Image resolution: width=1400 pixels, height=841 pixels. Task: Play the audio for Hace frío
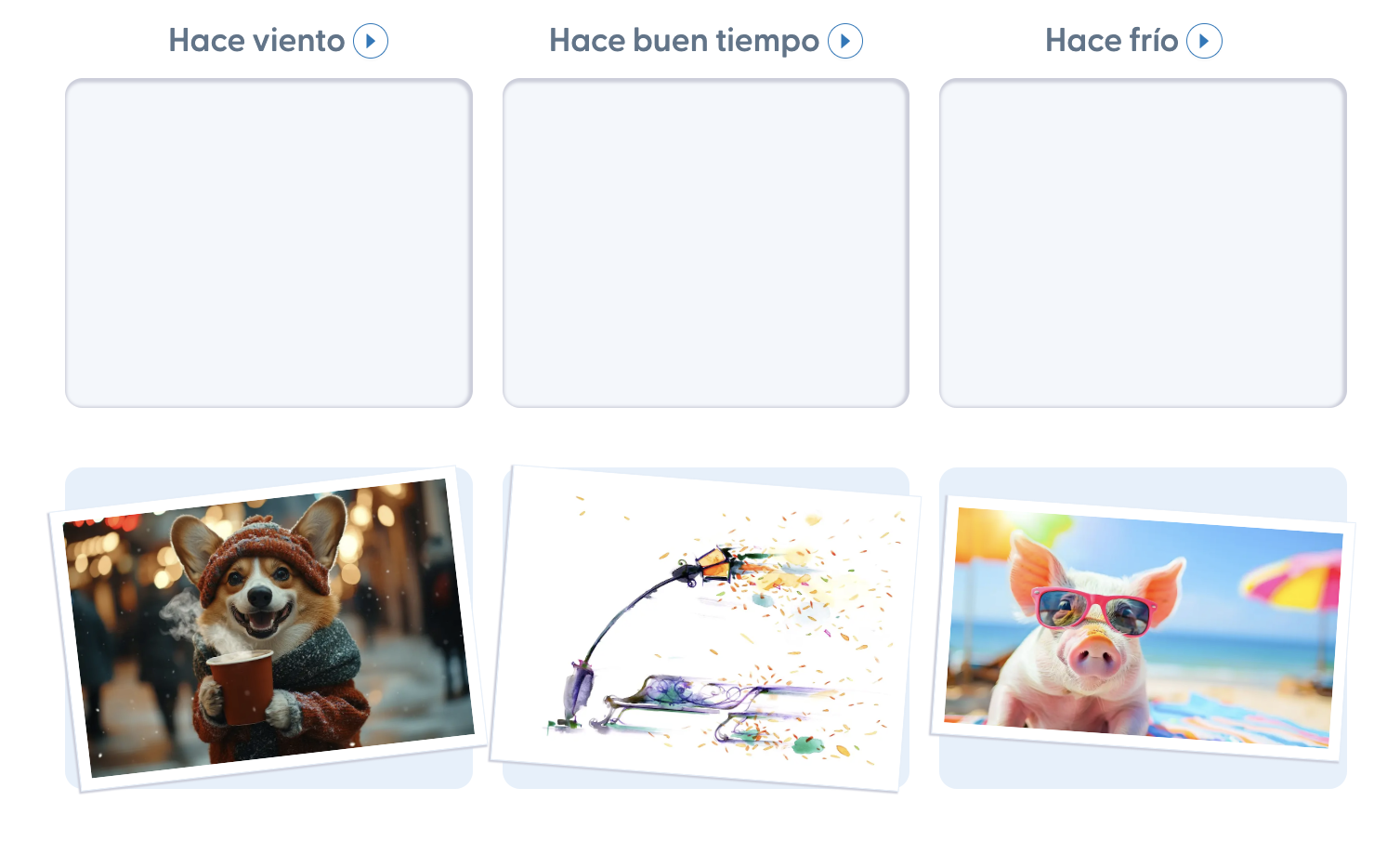(x=1204, y=41)
